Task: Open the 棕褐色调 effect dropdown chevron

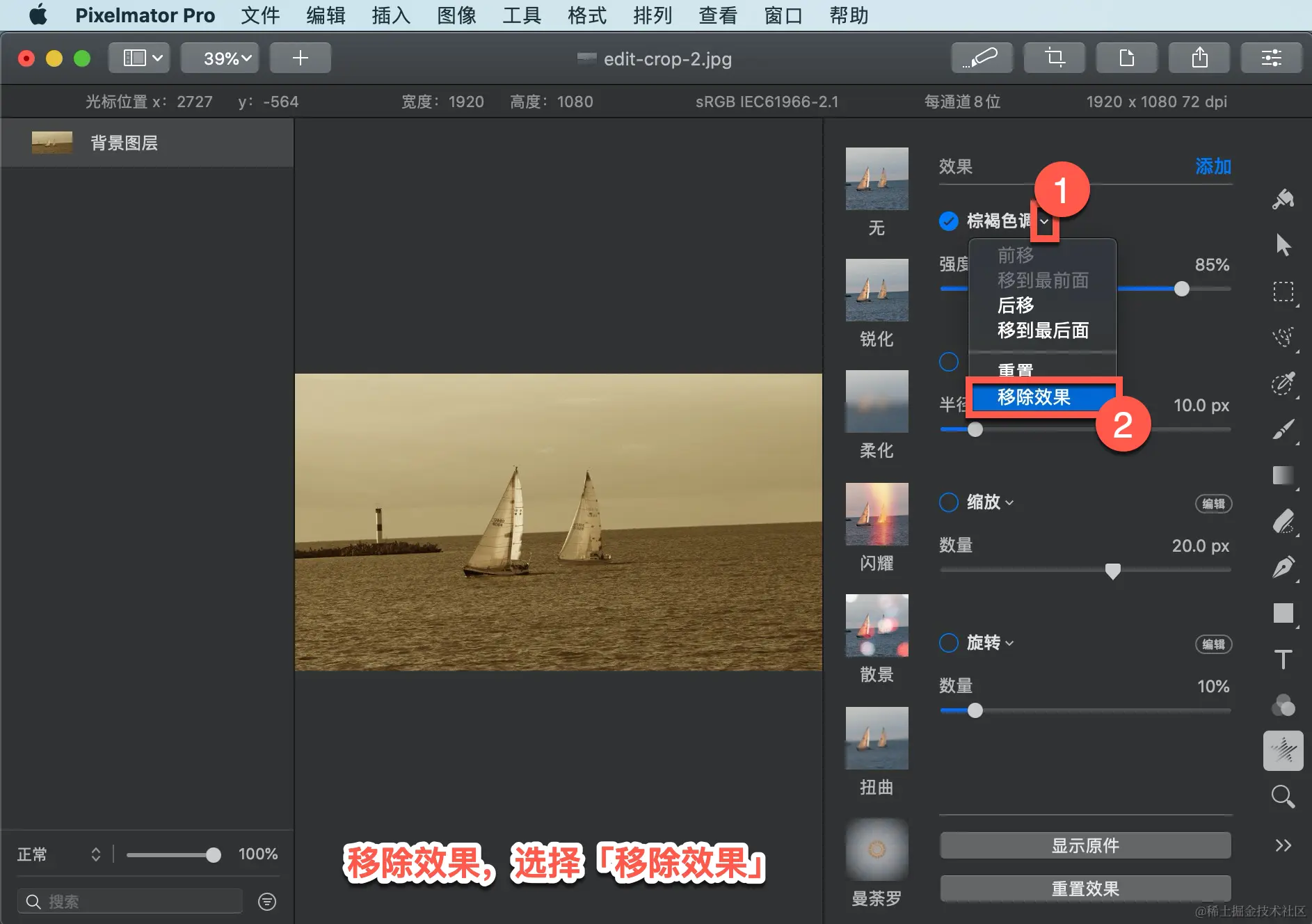Action: click(x=1044, y=222)
